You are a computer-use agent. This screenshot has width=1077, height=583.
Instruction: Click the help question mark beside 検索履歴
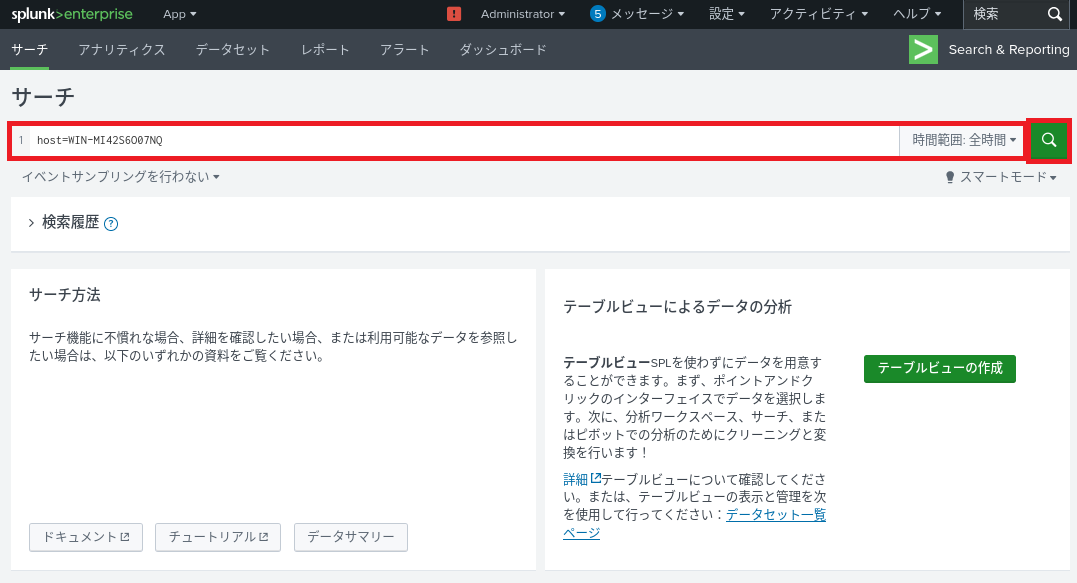tap(111, 224)
